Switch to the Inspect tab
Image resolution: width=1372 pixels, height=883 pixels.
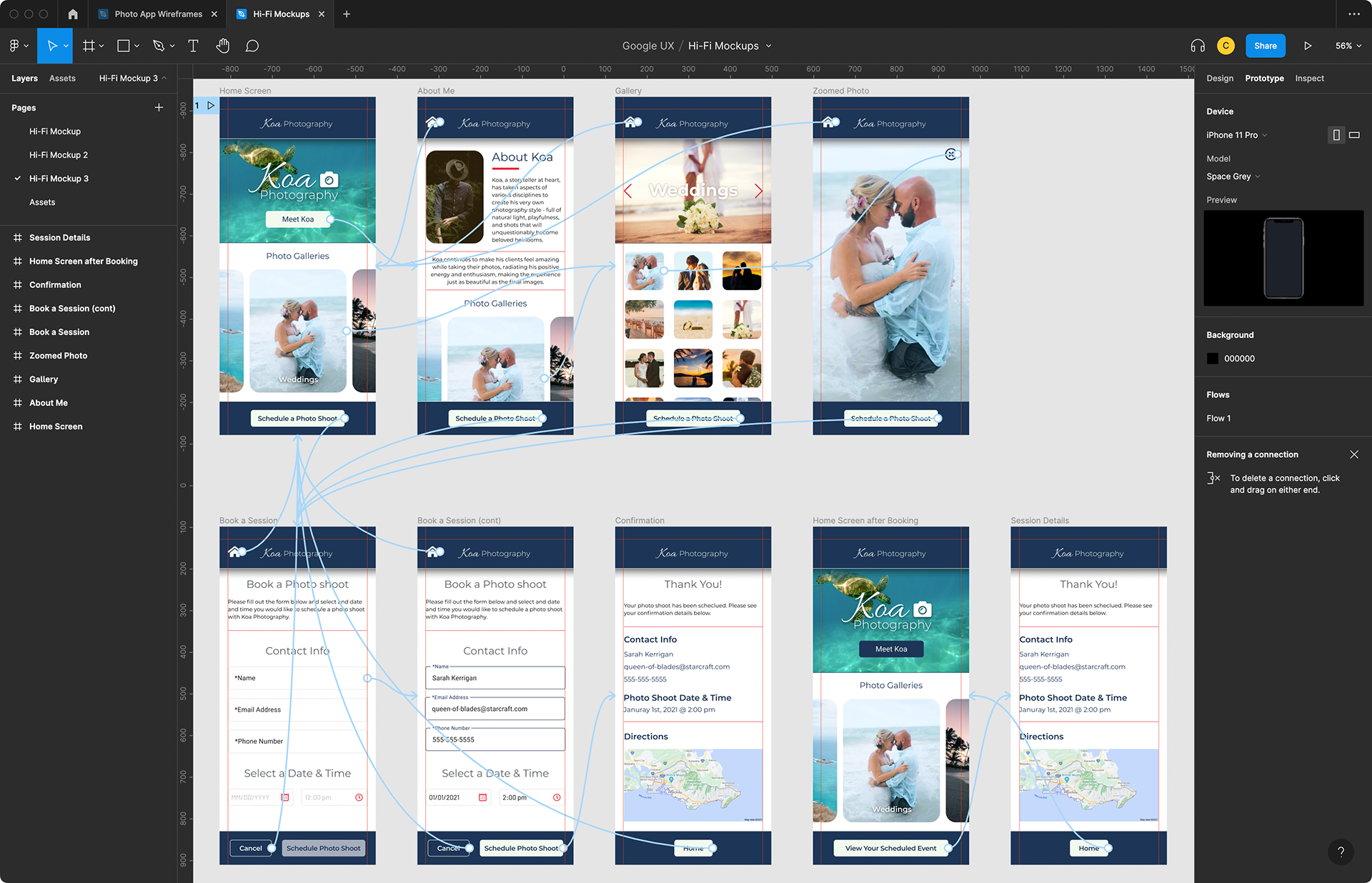point(1309,79)
